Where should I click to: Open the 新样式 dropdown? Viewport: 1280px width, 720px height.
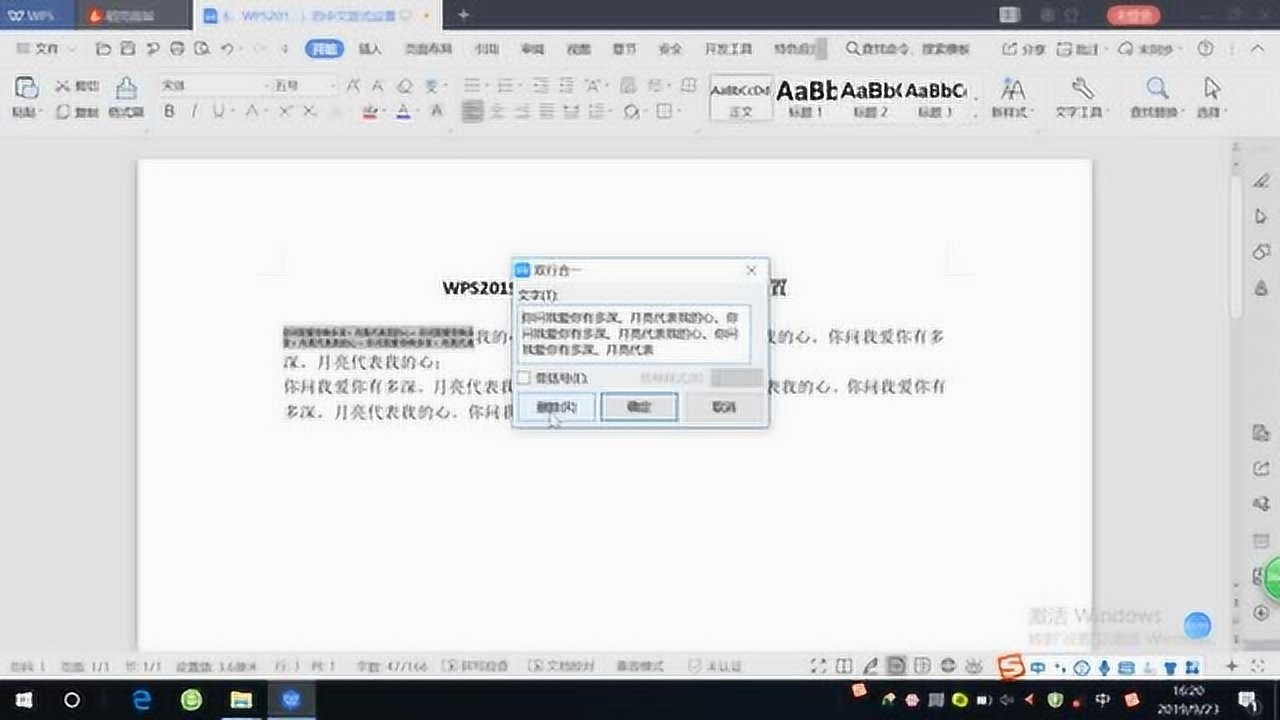click(1013, 112)
